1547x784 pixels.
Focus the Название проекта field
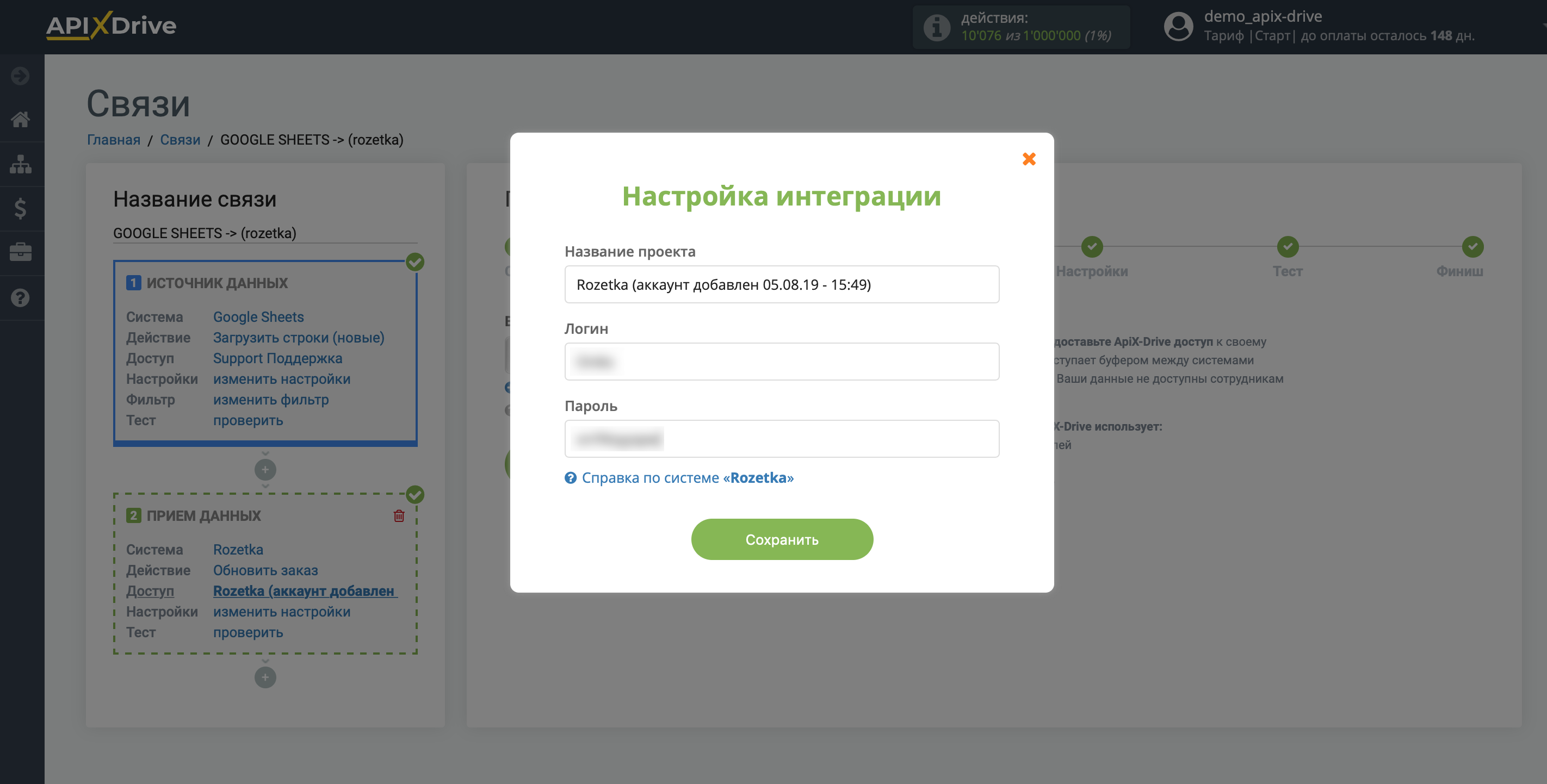click(782, 284)
